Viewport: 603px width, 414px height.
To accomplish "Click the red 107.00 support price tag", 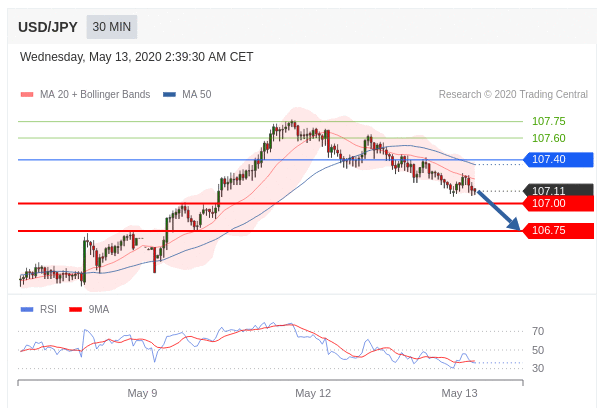I will click(x=558, y=203).
